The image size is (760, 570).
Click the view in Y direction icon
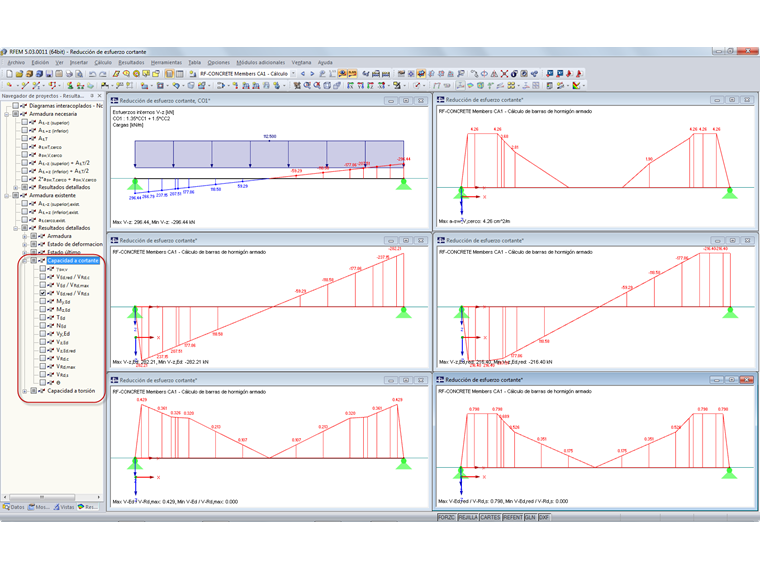(360, 85)
